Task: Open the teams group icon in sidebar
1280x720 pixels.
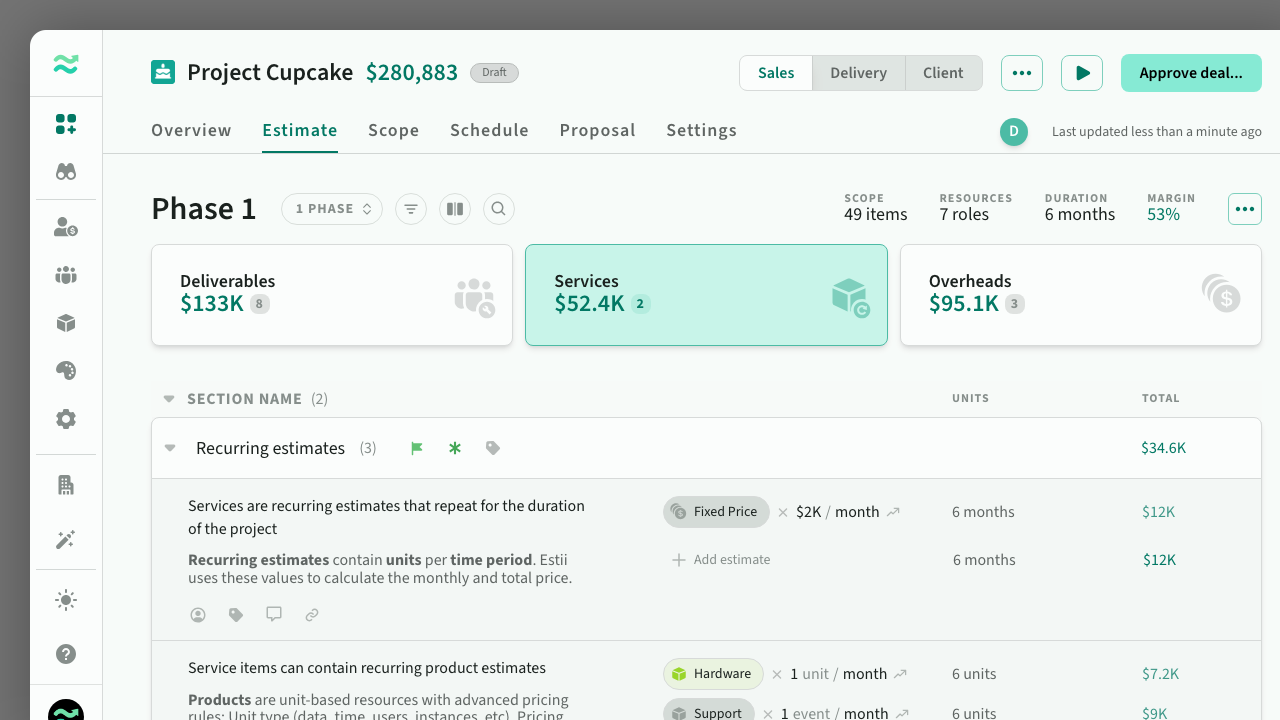Action: point(66,275)
